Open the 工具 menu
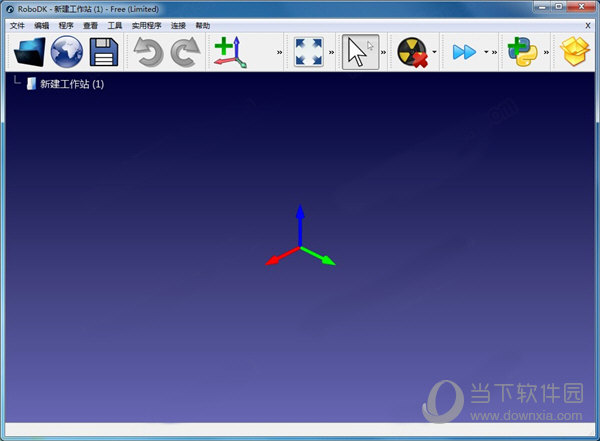 (x=115, y=26)
